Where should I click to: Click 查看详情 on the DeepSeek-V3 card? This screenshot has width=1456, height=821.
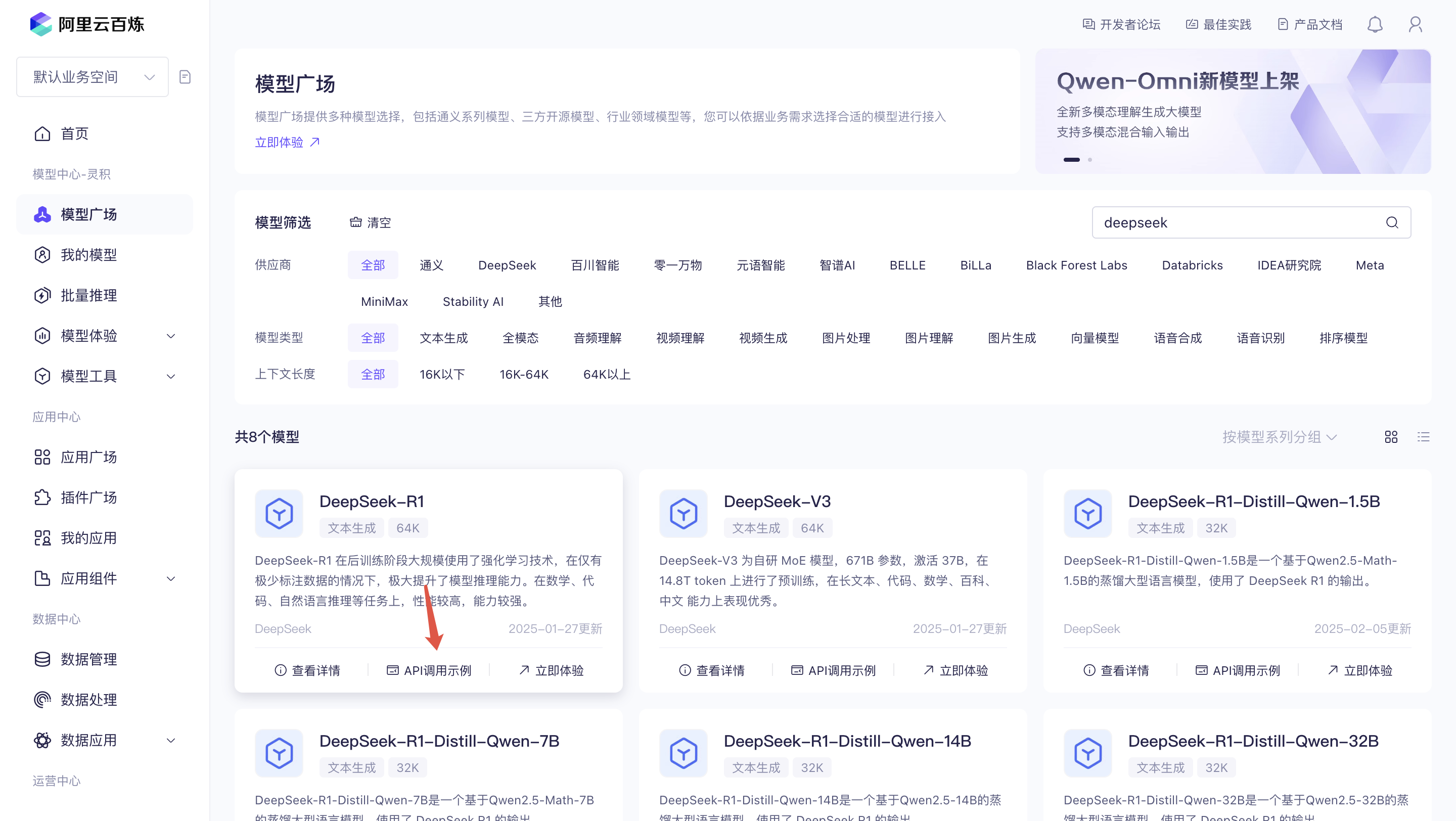click(x=712, y=670)
